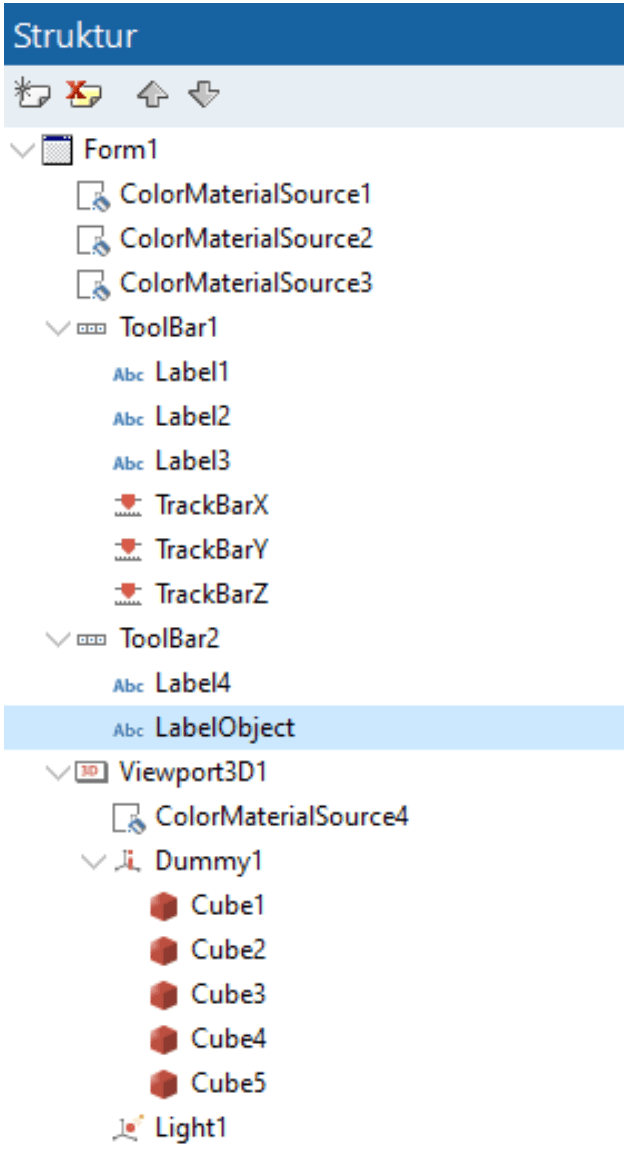629x1159 pixels.
Task: Click the ColorMaterialSource1 component icon
Action: point(94,195)
